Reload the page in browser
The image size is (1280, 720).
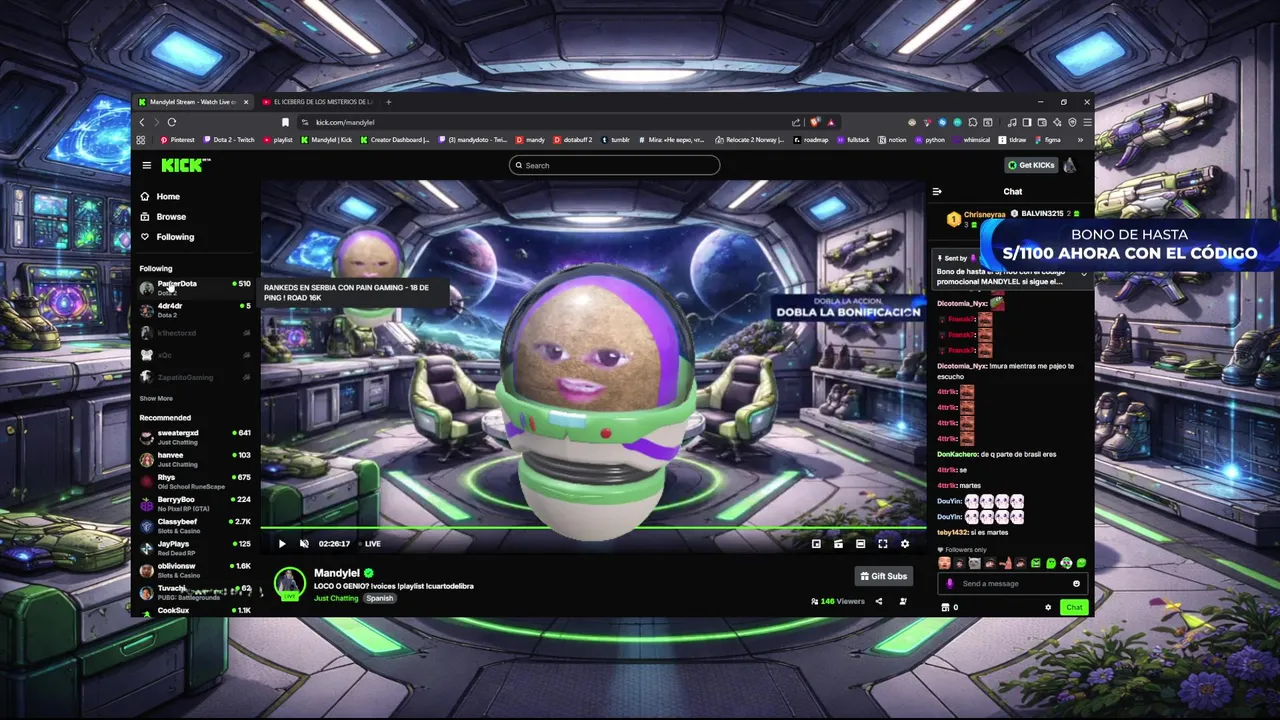(171, 122)
